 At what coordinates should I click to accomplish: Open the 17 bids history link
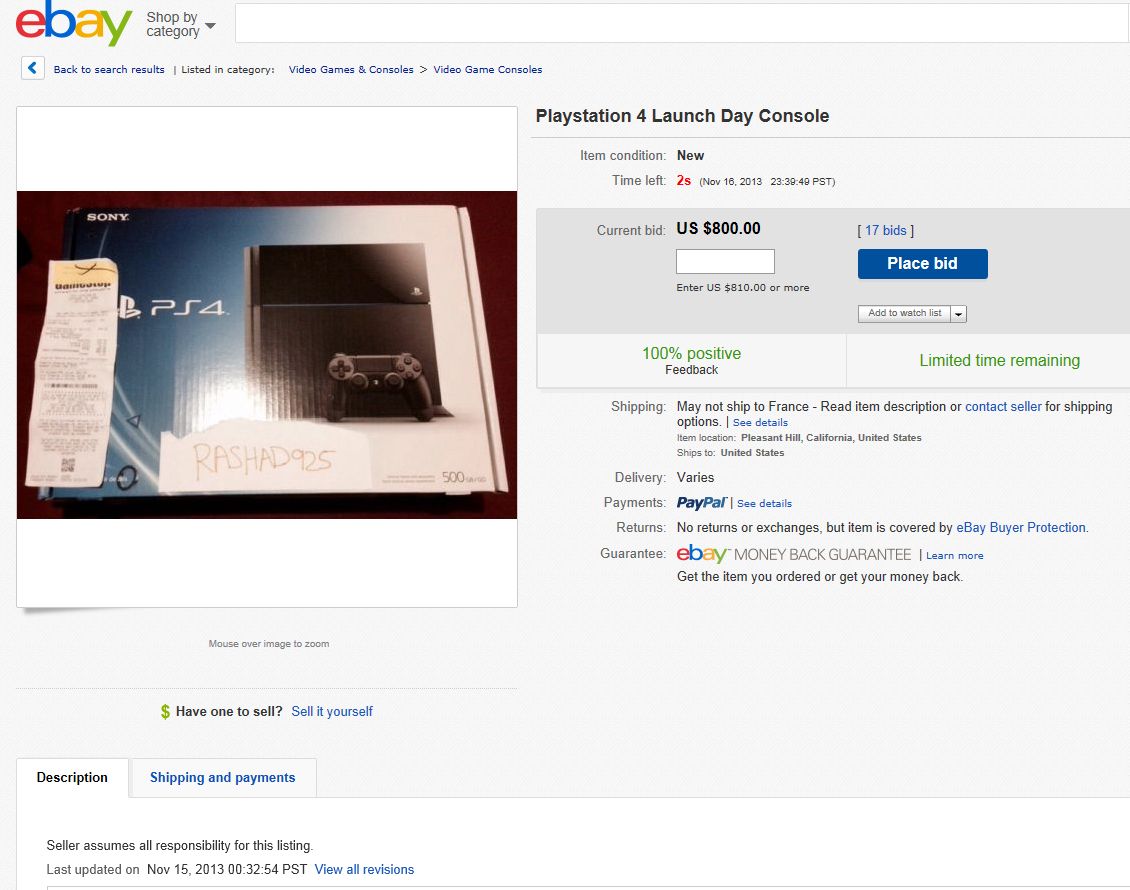point(886,231)
